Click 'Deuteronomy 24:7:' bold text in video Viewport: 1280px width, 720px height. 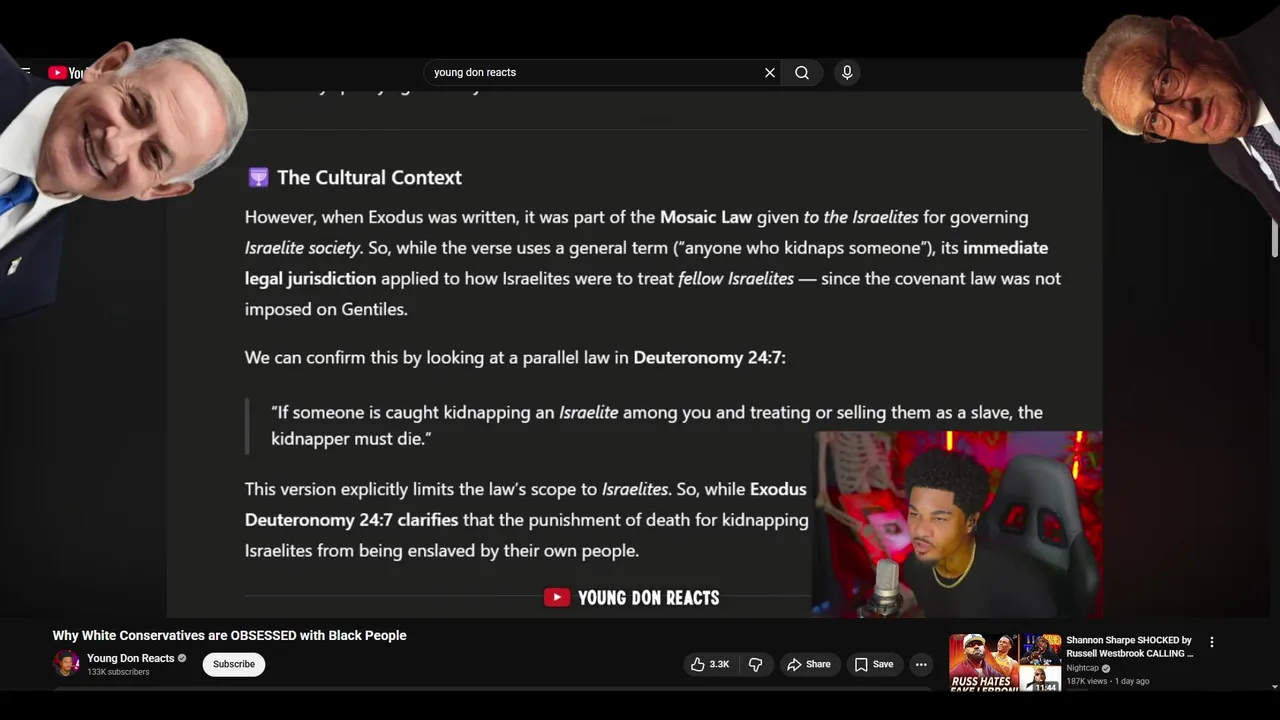click(709, 357)
